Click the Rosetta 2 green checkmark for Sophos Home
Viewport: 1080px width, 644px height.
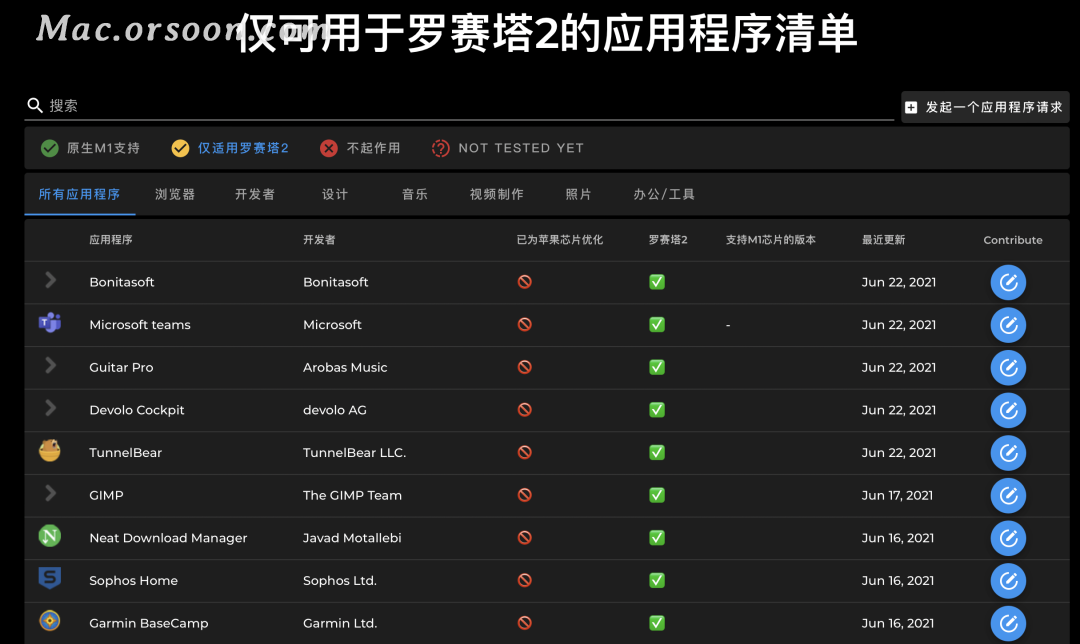657,581
